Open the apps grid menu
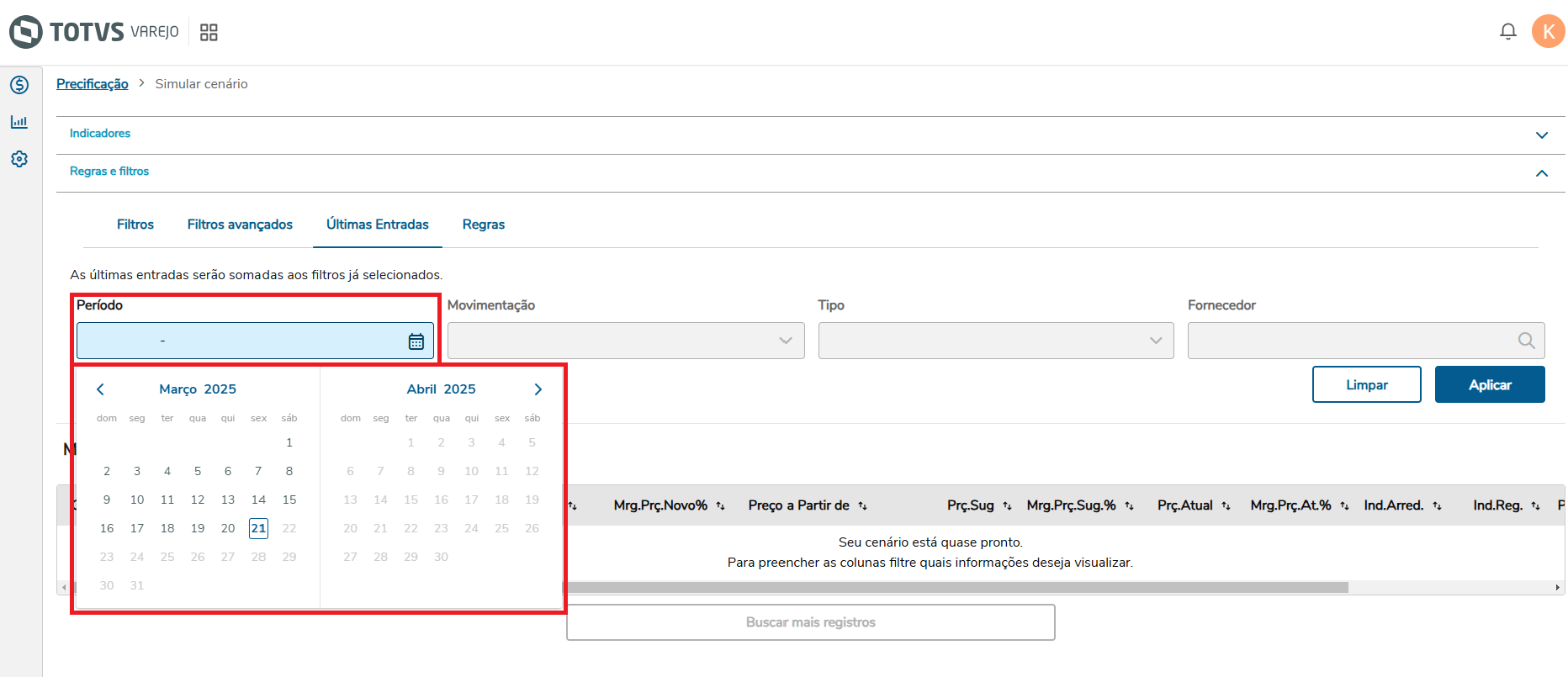The width and height of the screenshot is (1568, 677). click(x=209, y=32)
